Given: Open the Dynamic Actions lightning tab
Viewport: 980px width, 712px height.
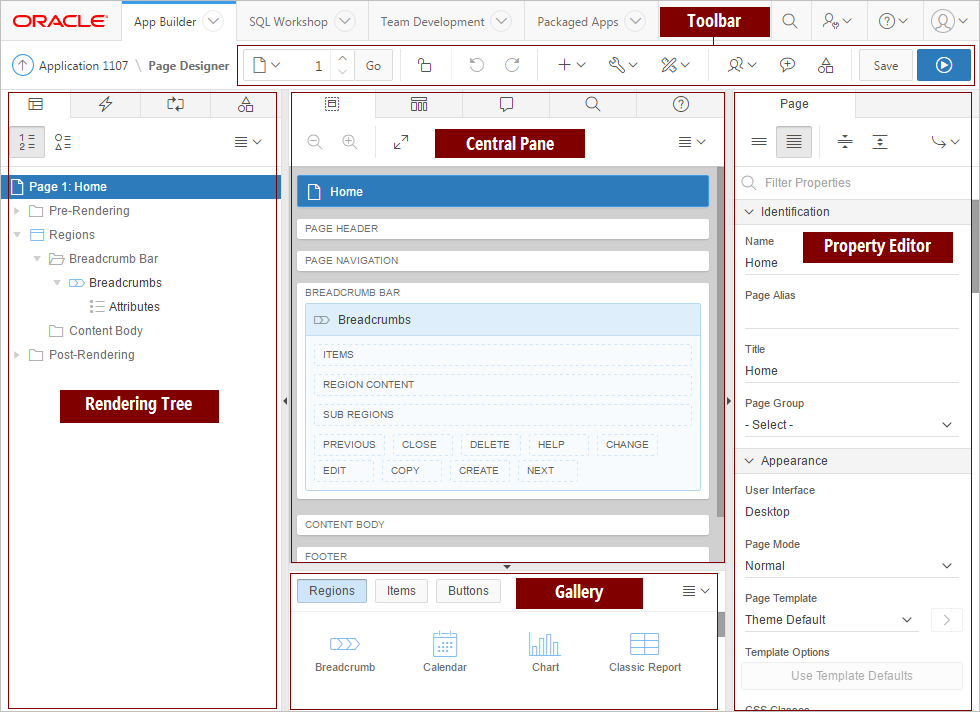Looking at the screenshot, I should point(105,104).
